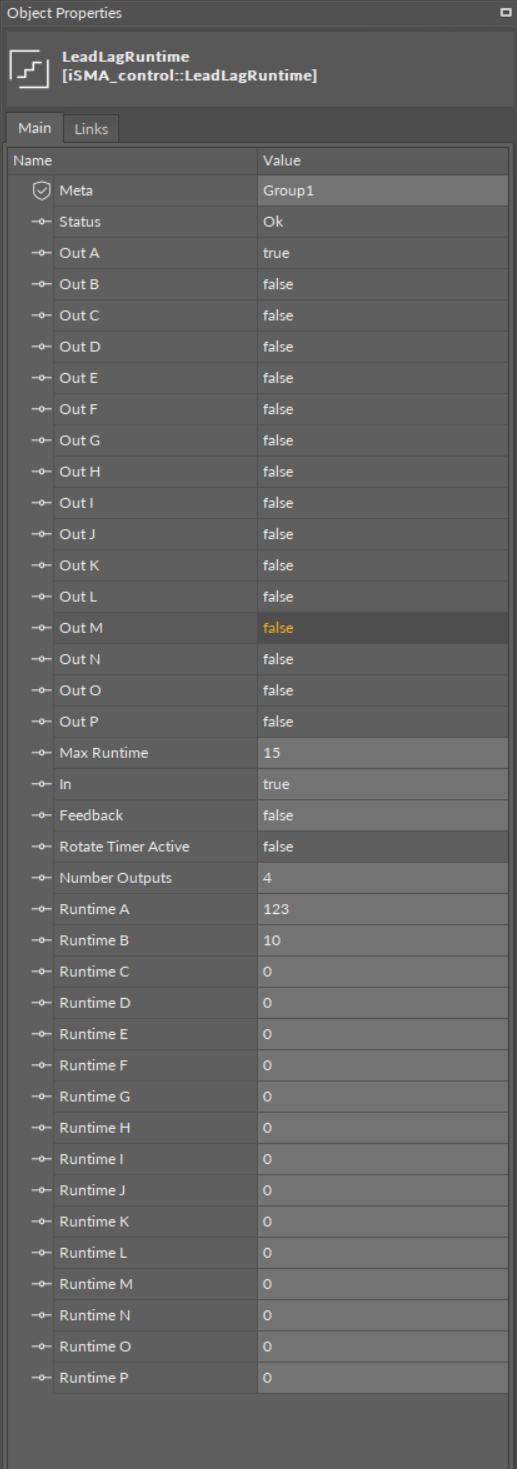
Task: Click the slot icon beside Status
Action: click(41, 222)
